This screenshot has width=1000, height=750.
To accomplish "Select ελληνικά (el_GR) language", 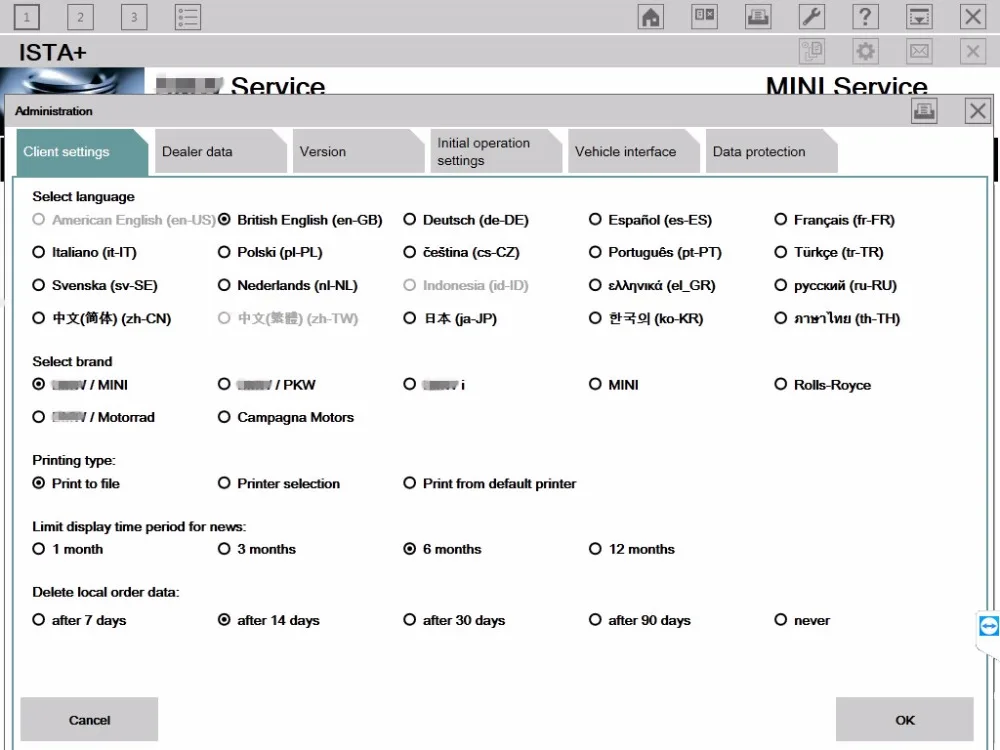I will 652,286.
